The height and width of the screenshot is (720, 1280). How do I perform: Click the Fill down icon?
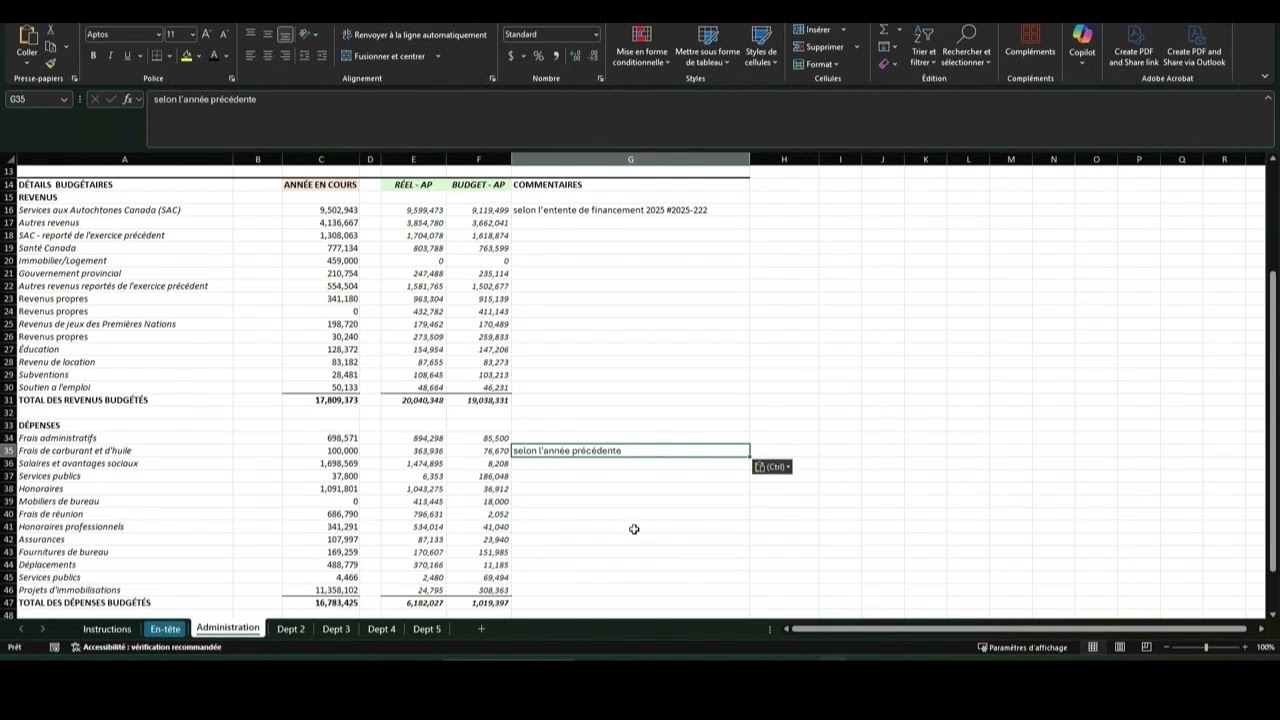tap(884, 47)
